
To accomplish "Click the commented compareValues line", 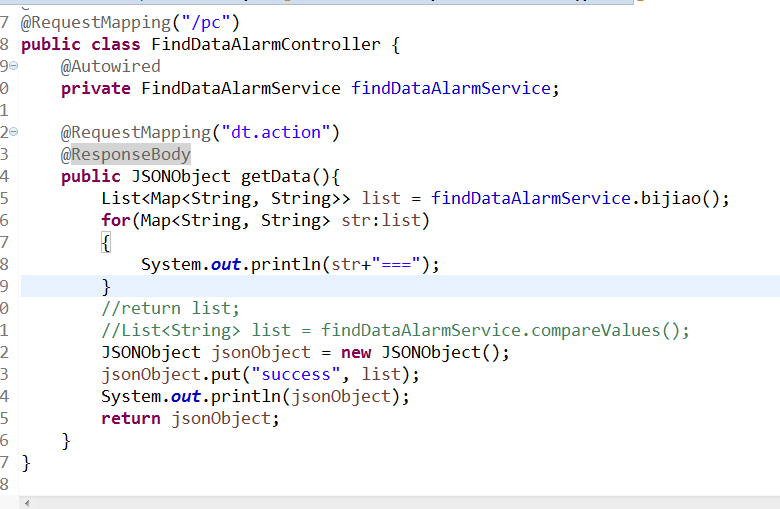I will 395,330.
